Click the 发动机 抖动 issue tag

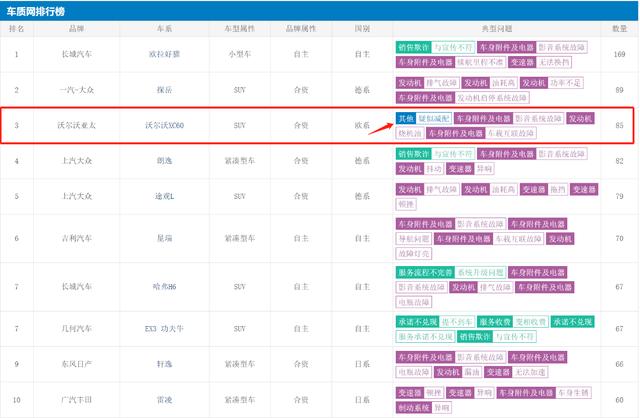click(x=420, y=169)
